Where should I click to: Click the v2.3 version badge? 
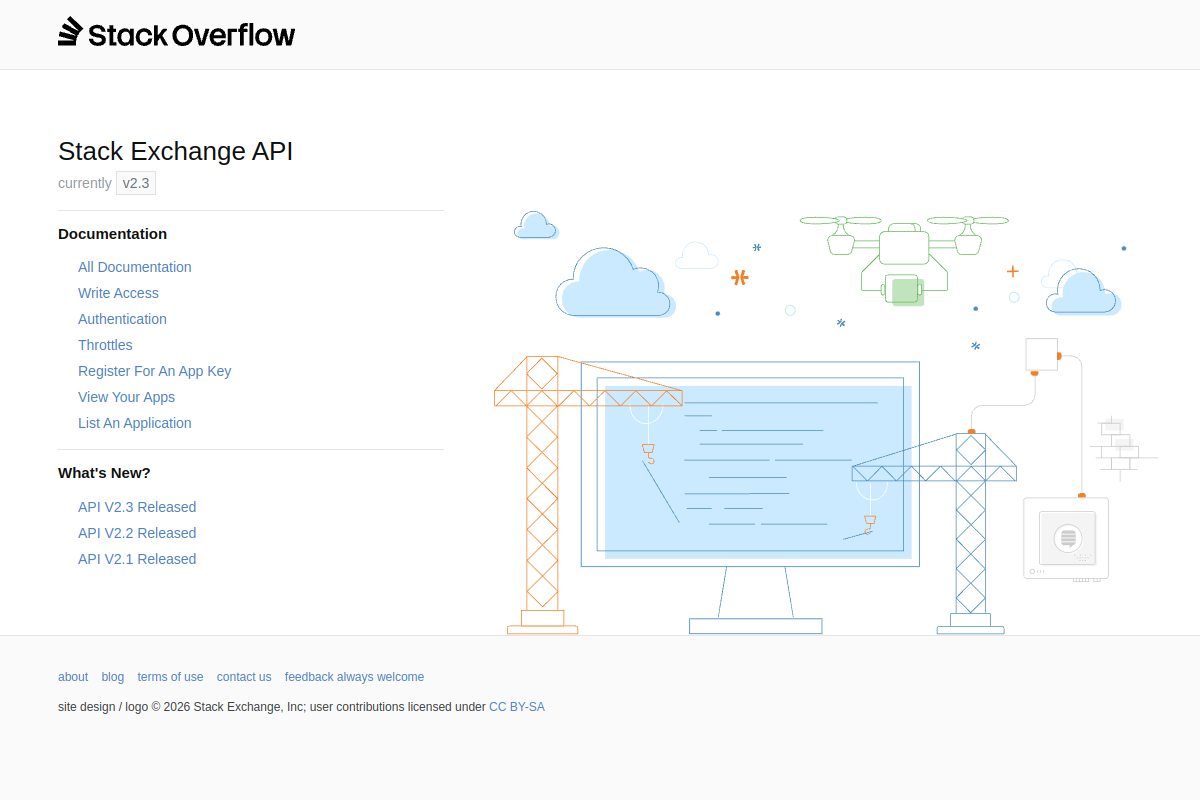[136, 183]
